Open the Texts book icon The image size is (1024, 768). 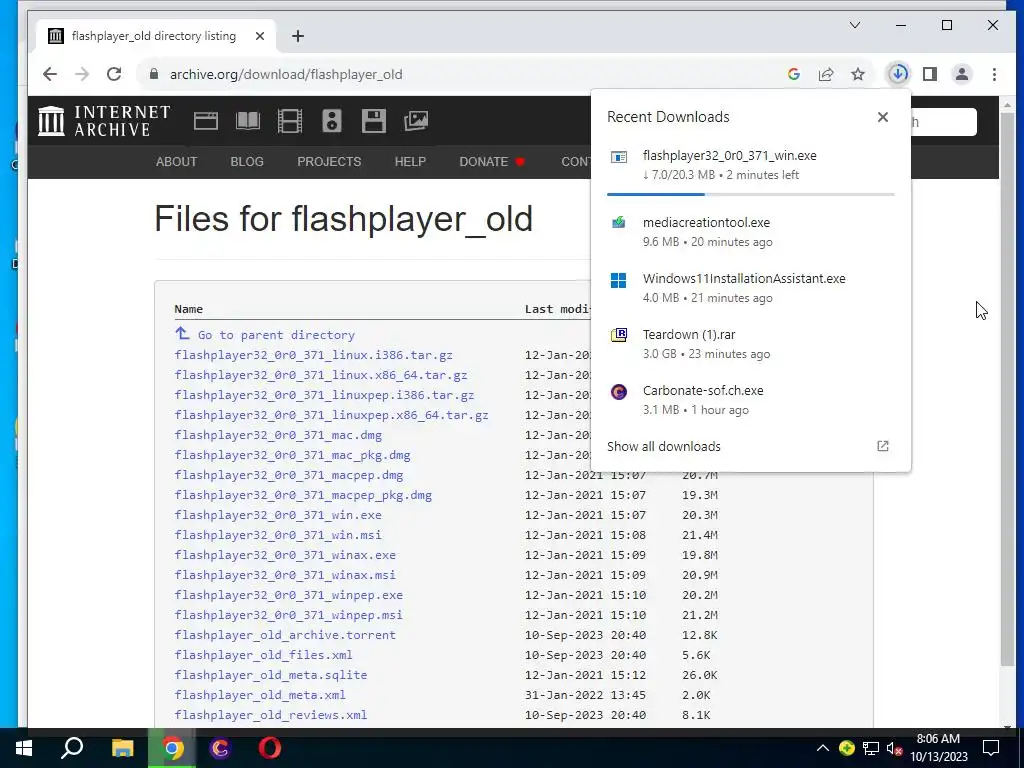248,121
